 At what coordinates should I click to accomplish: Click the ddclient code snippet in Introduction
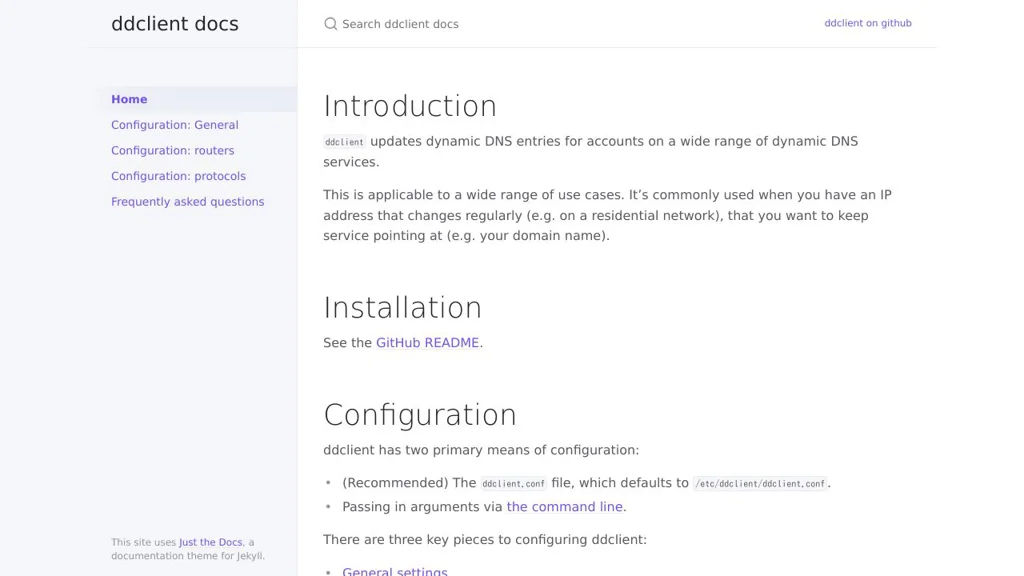[345, 142]
